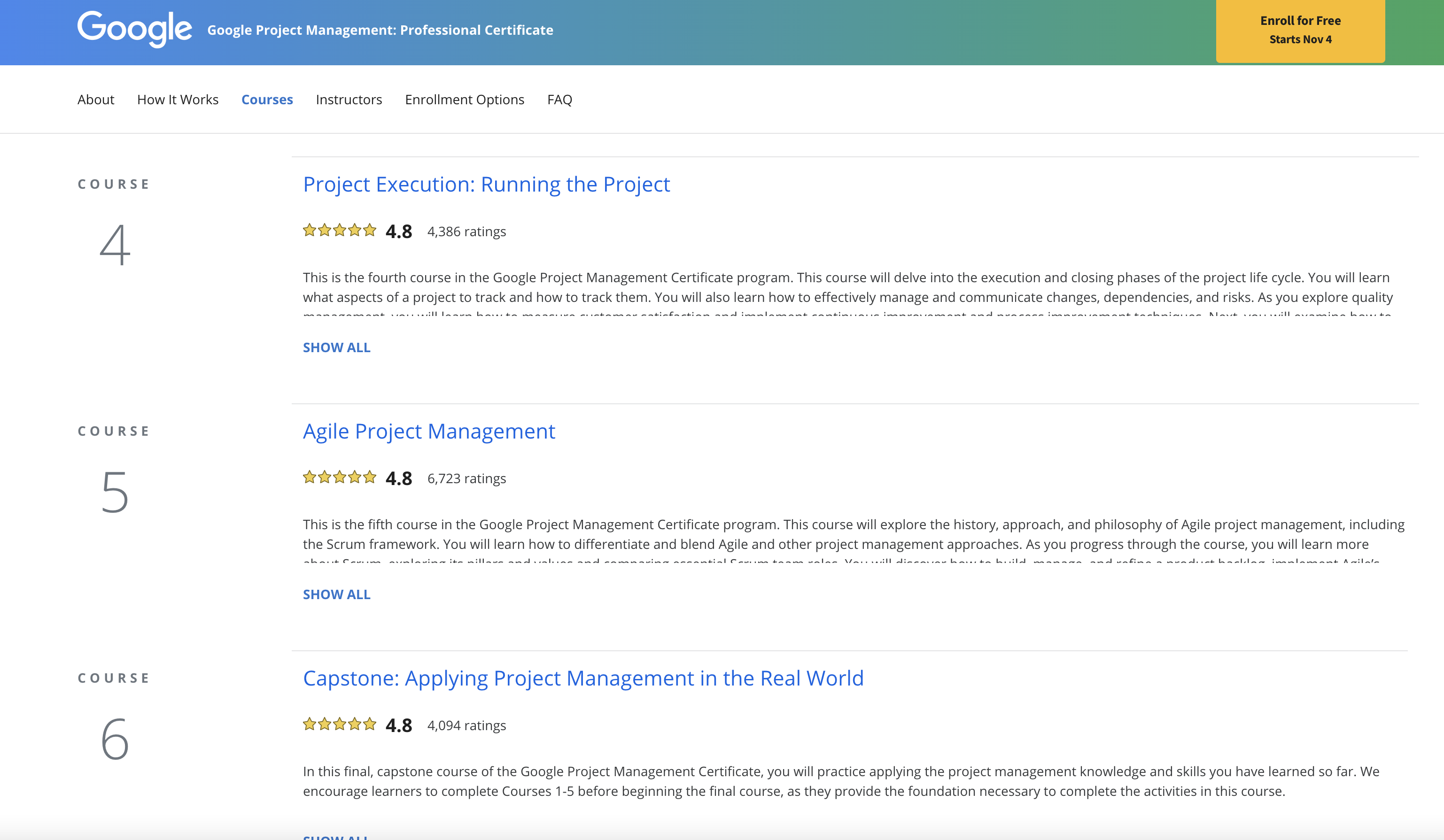Image resolution: width=1444 pixels, height=840 pixels.
Task: Switch to the Instructors tab
Action: [x=349, y=100]
